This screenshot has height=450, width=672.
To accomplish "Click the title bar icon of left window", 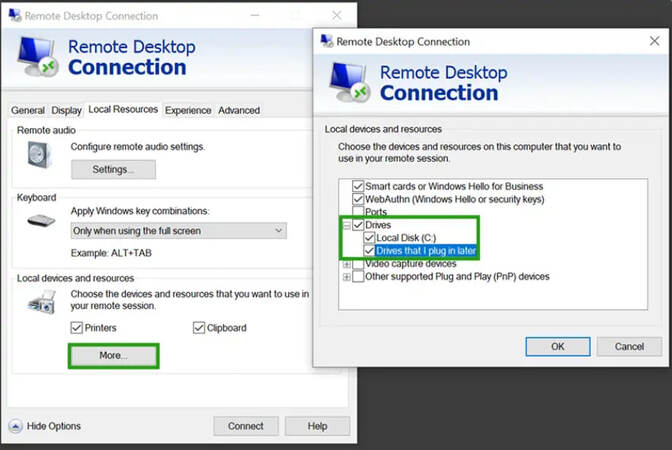I will pyautogui.click(x=15, y=15).
